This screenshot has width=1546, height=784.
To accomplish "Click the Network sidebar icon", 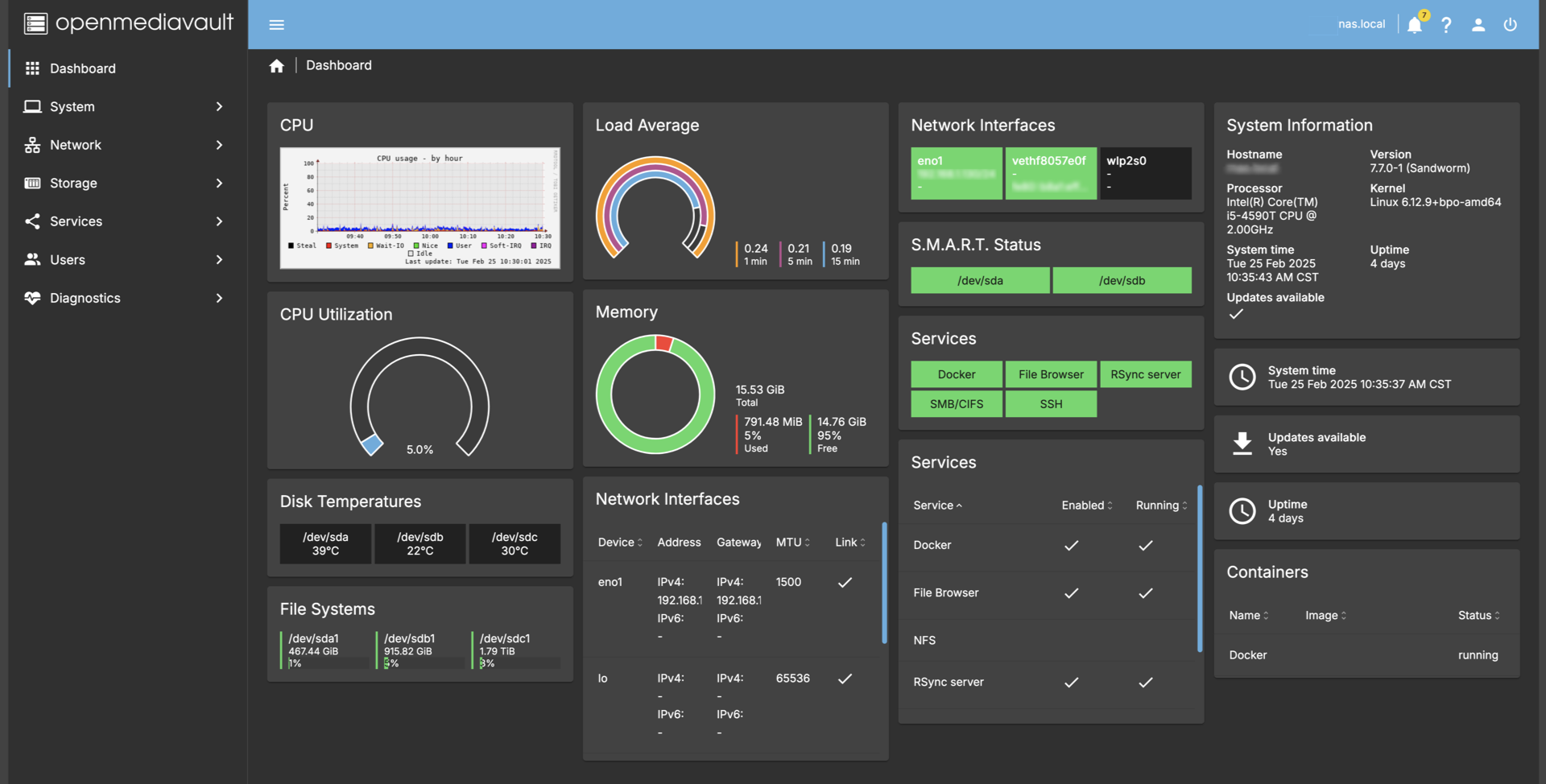I will click(x=32, y=145).
